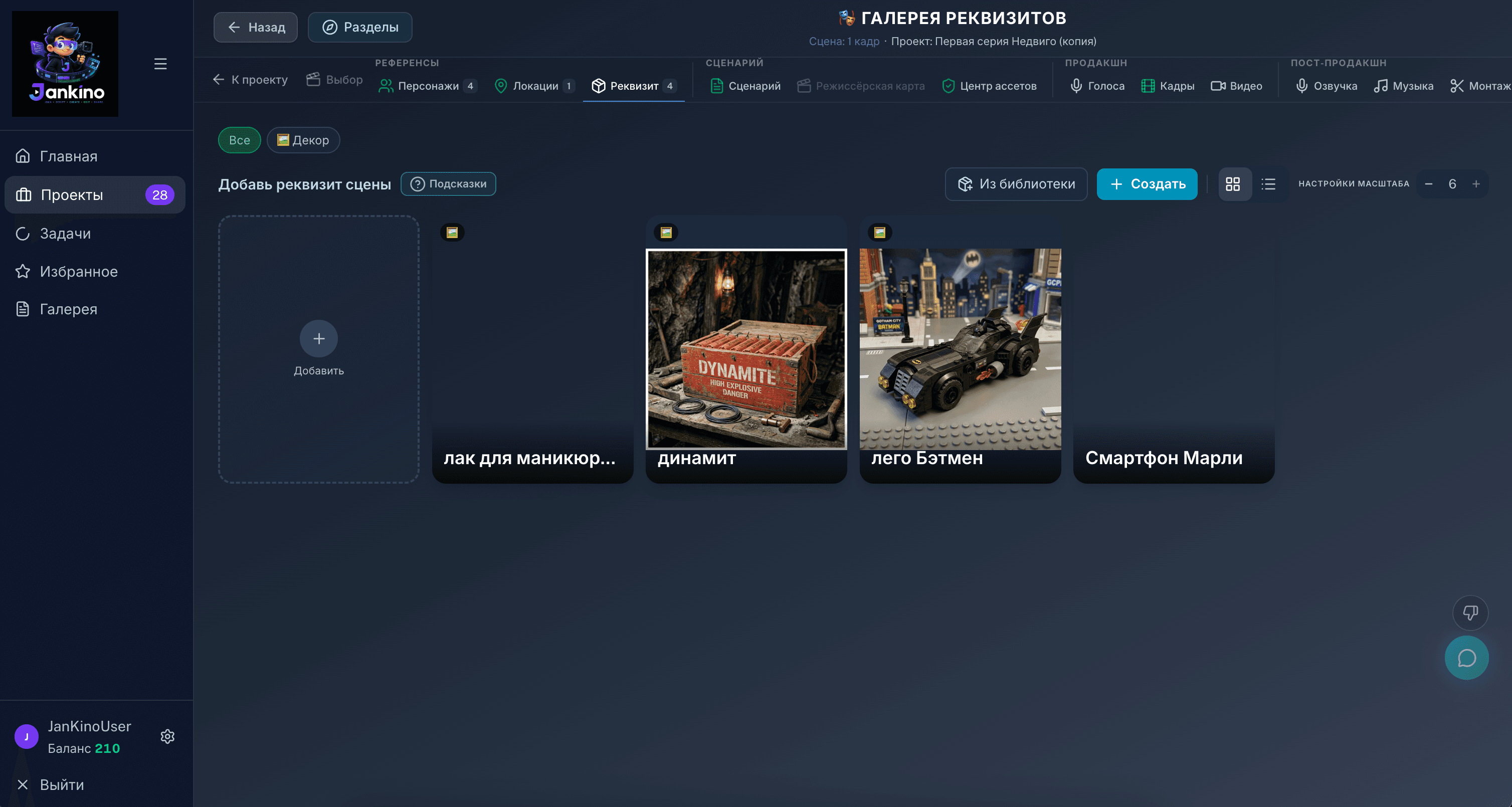Image resolution: width=1512 pixels, height=807 pixels.
Task: Click the Добавить placeholder card
Action: [319, 349]
